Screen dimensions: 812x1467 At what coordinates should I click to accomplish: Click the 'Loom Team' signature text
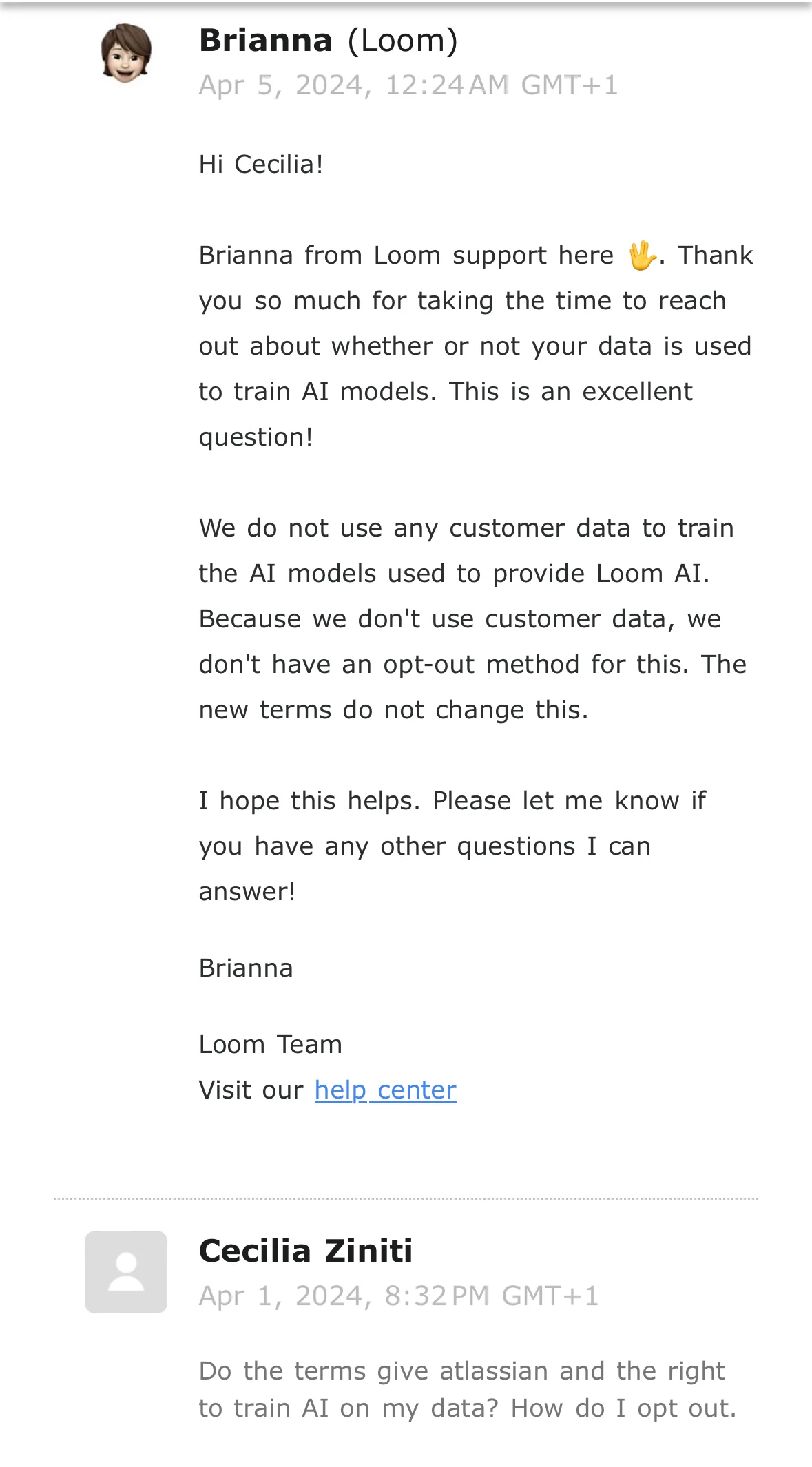coord(271,1044)
